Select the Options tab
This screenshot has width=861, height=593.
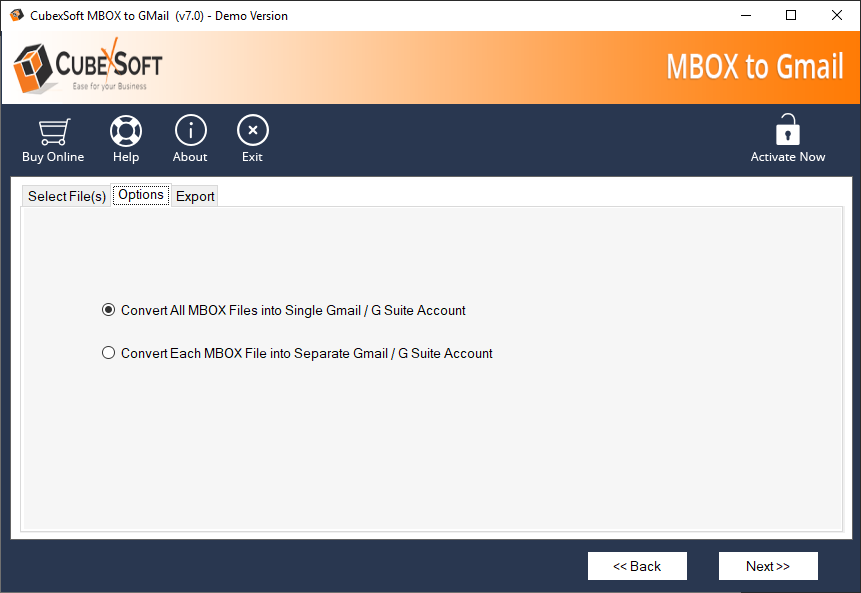[x=141, y=195]
